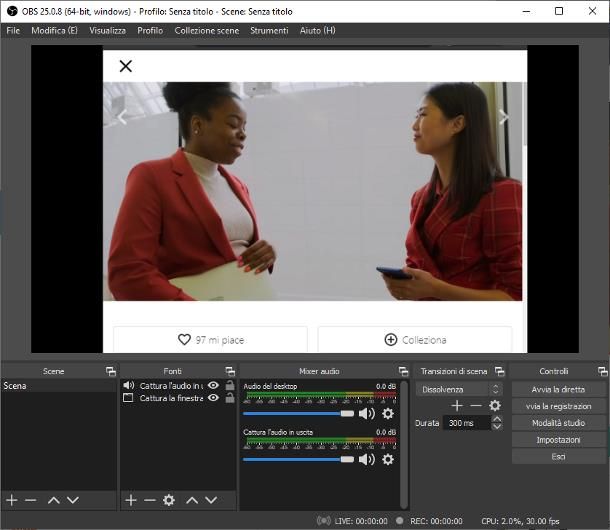Undock the Fonti panel with popout icon

tap(230, 371)
